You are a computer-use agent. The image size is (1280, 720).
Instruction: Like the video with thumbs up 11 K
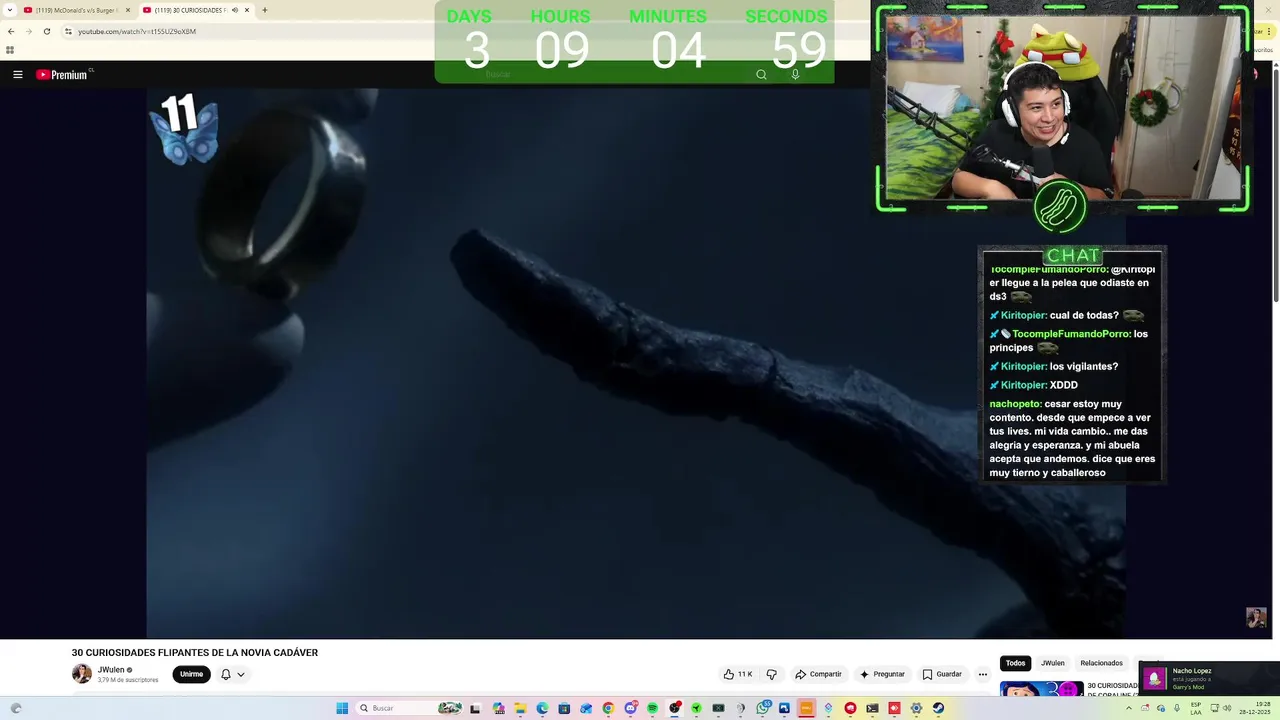coord(738,674)
